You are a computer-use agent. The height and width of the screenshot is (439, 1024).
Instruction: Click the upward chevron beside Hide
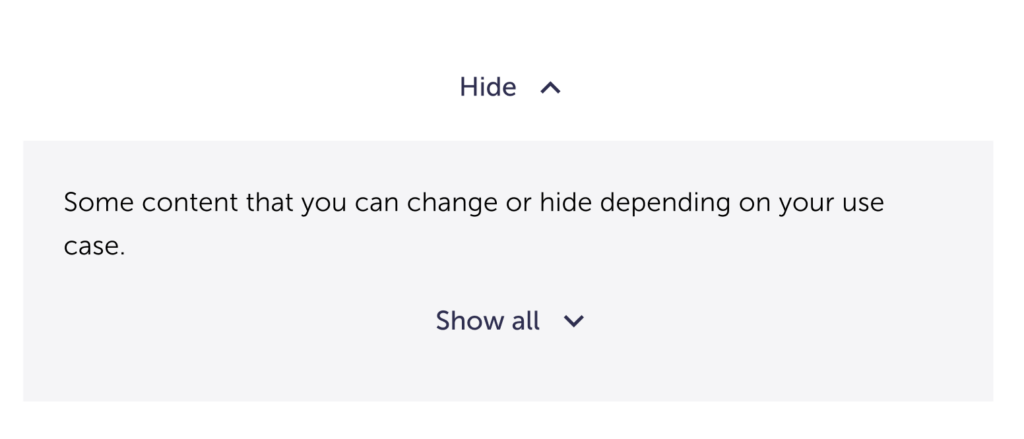tap(550, 88)
